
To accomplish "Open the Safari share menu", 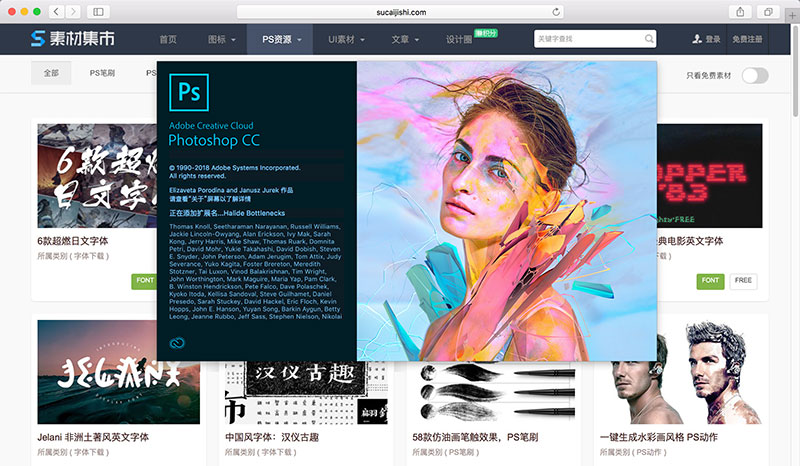I will pyautogui.click(x=740, y=12).
